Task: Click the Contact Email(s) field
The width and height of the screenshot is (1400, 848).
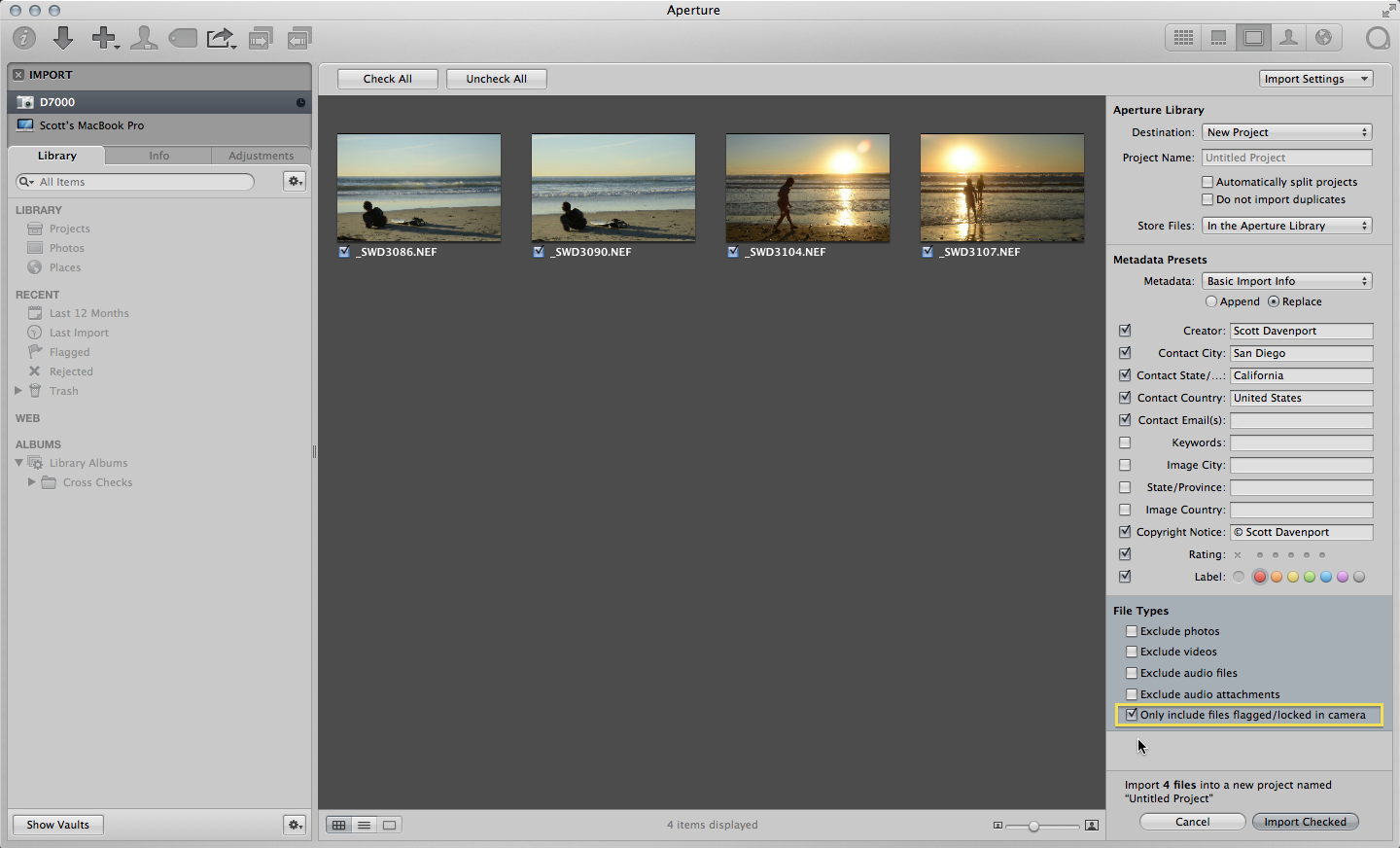Action: click(1302, 420)
